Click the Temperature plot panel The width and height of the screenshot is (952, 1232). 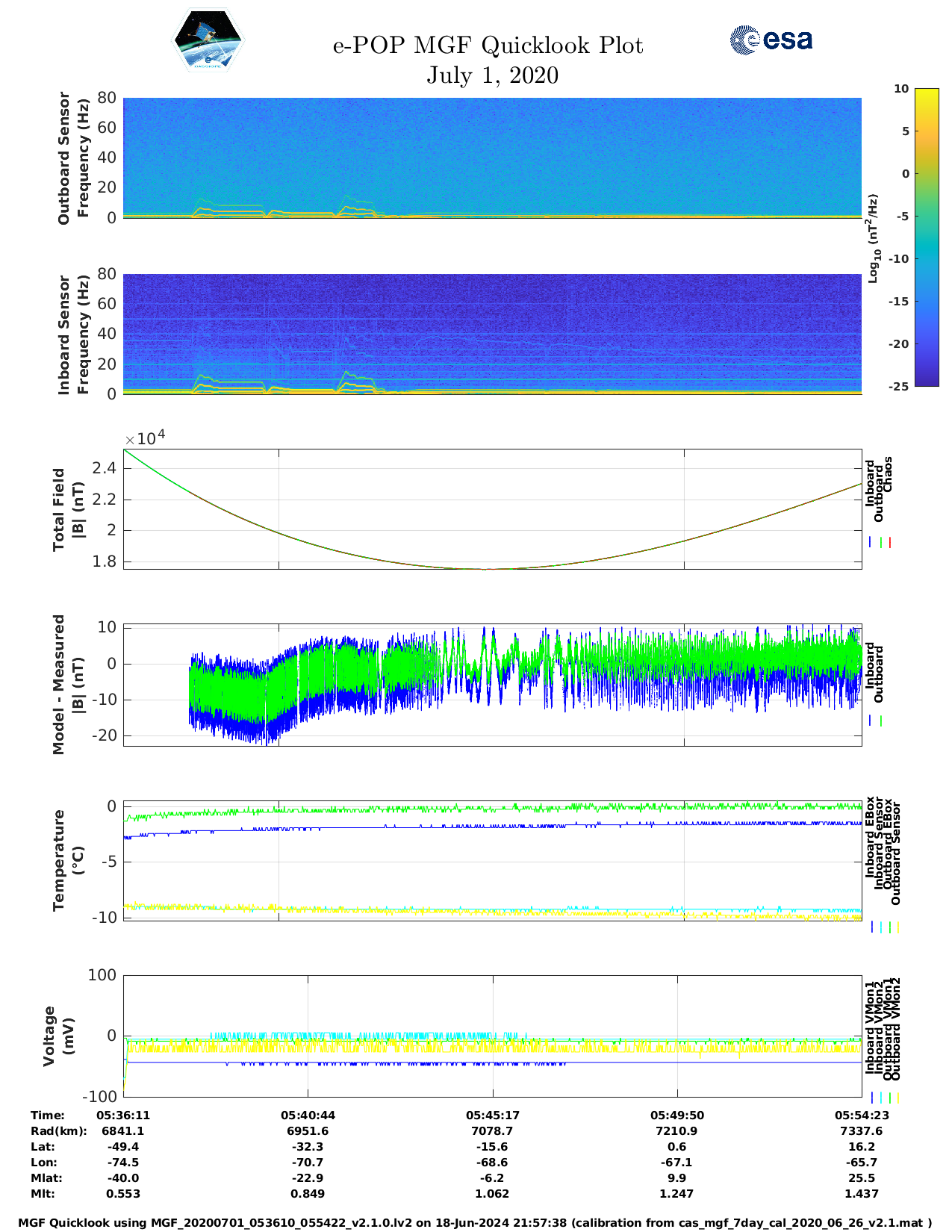tap(492, 860)
